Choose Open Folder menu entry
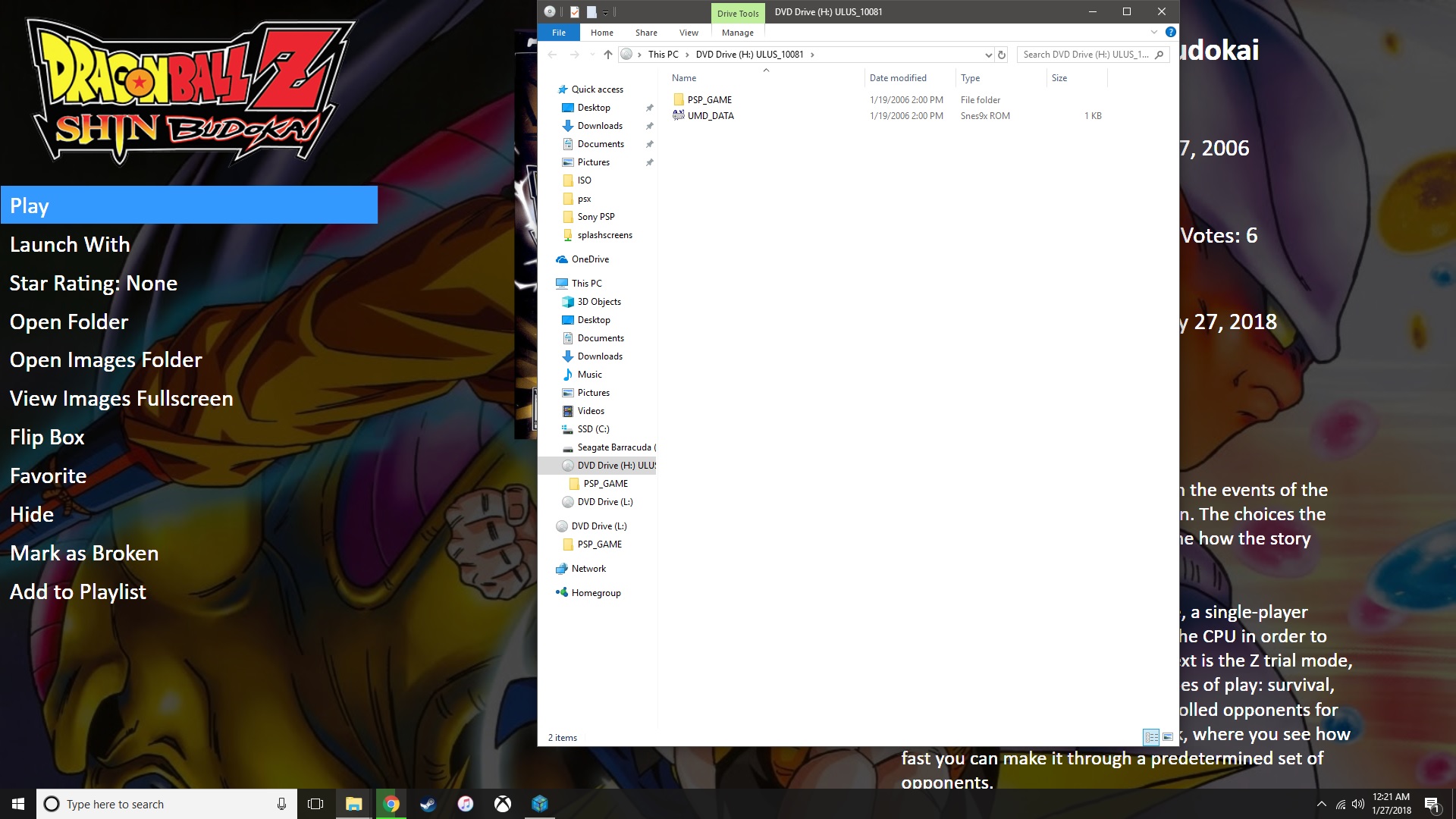 (69, 322)
